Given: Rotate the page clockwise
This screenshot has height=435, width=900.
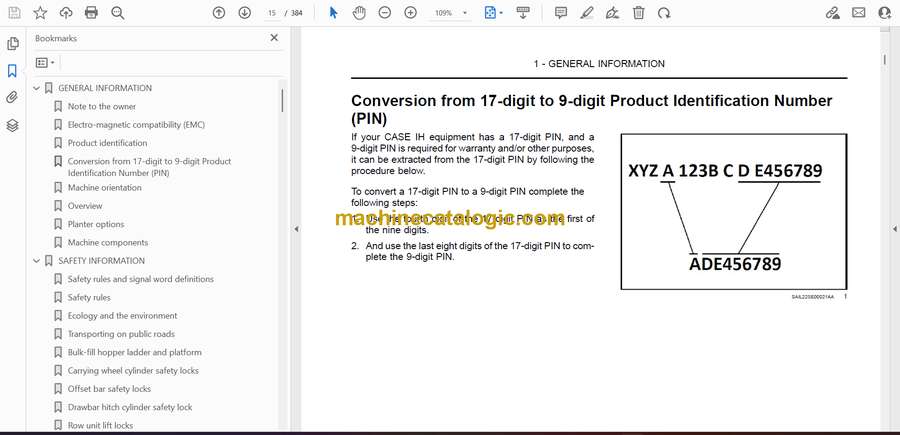Looking at the screenshot, I should (x=664, y=13).
